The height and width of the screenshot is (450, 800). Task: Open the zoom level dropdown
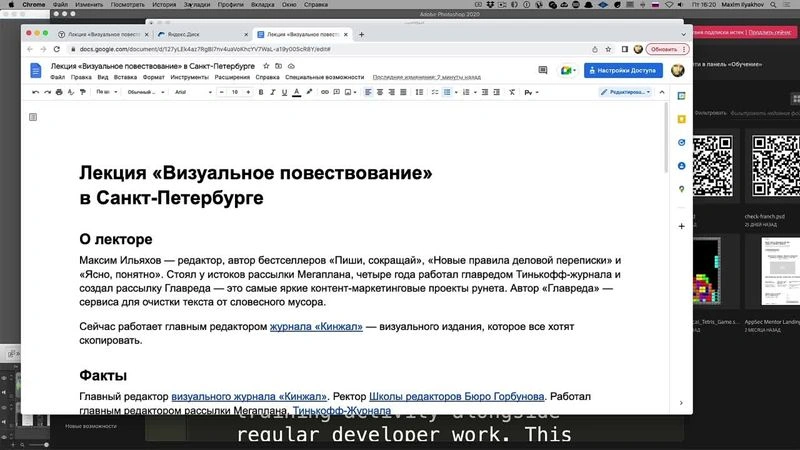click(x=107, y=92)
